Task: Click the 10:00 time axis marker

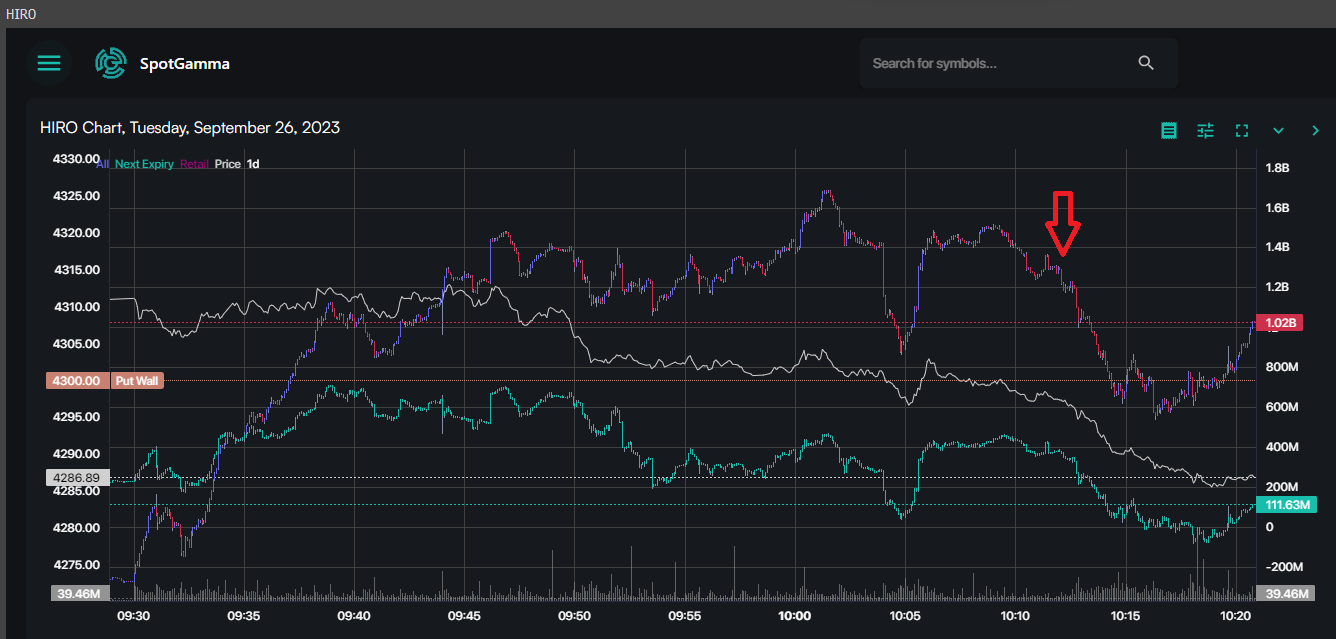Action: (794, 616)
